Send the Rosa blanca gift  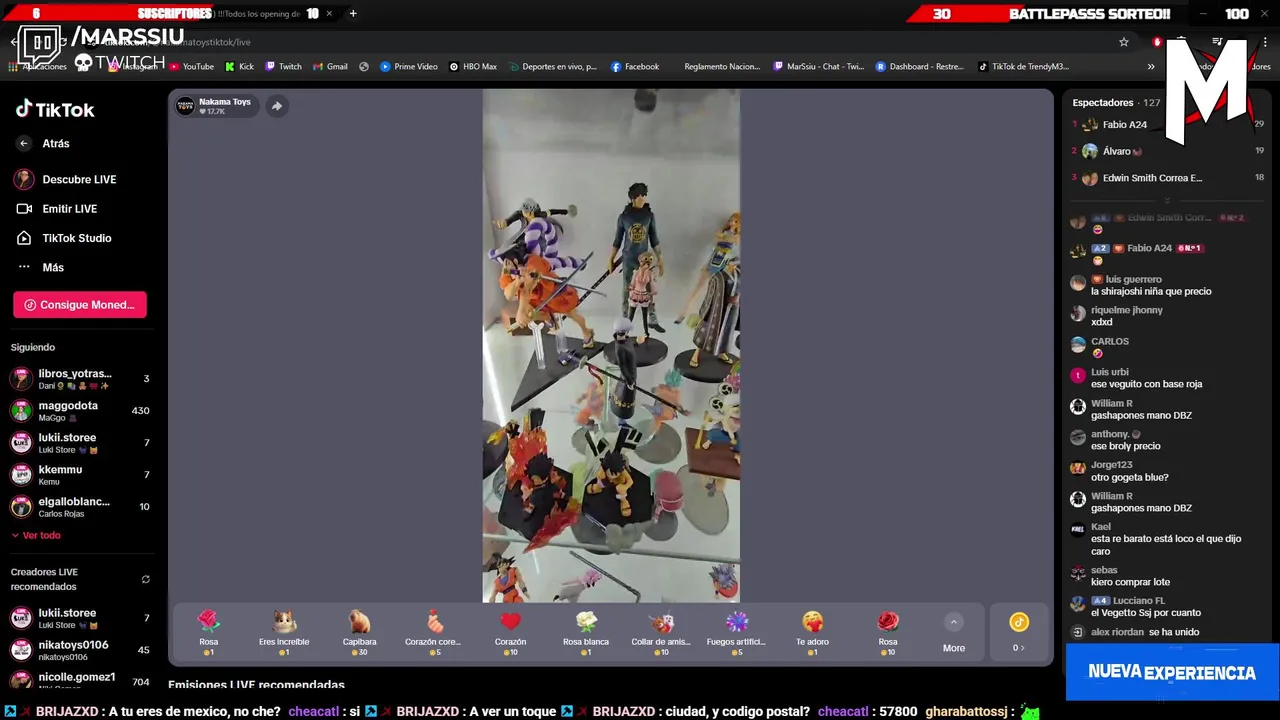(586, 632)
